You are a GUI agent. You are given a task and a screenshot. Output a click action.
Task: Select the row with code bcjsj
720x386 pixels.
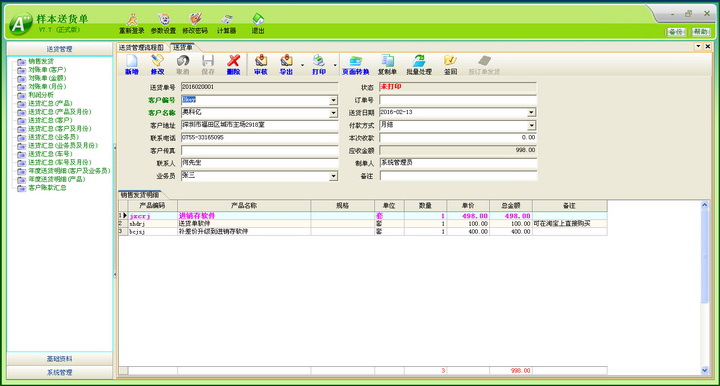pos(363,232)
